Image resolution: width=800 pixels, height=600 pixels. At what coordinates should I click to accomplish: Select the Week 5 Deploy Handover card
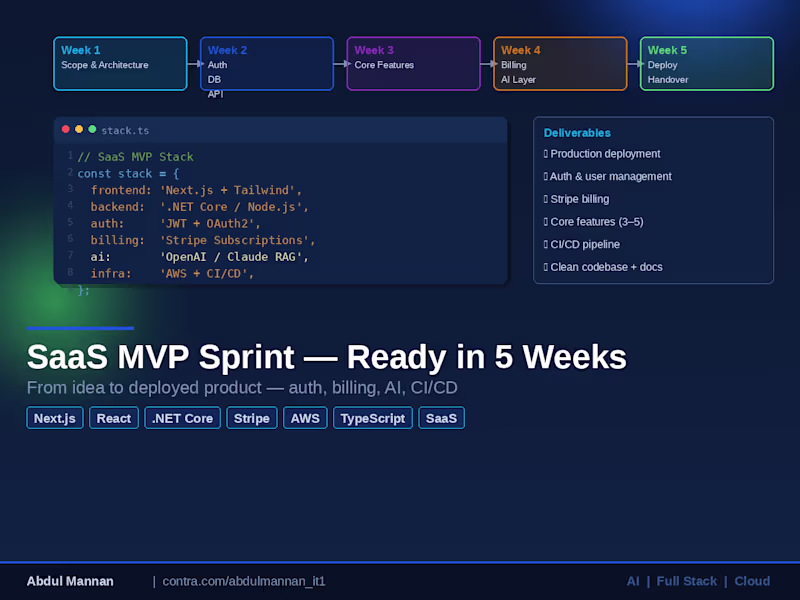pyautogui.click(x=707, y=64)
